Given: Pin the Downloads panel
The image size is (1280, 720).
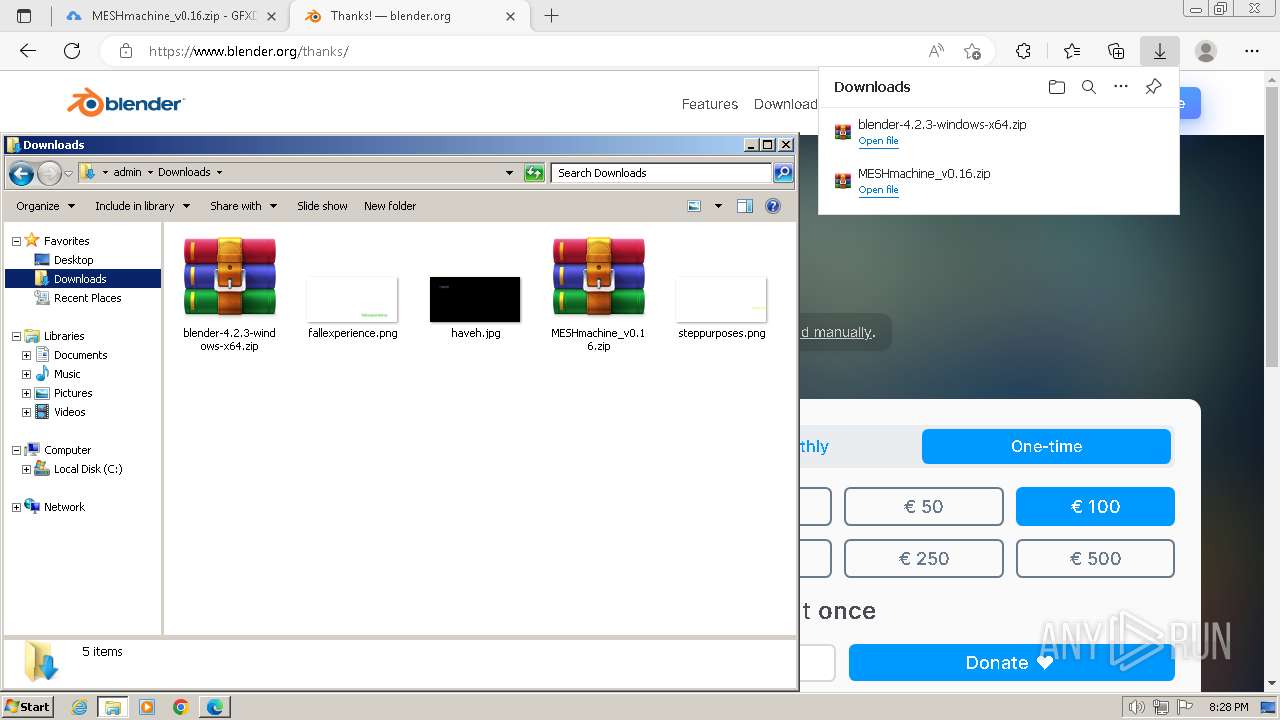Looking at the screenshot, I should [1153, 87].
